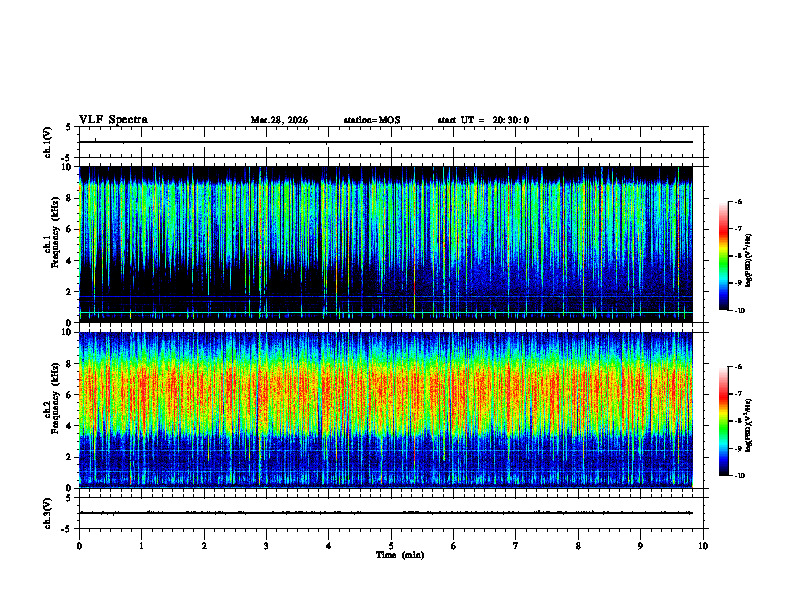Image resolution: width=792 pixels, height=612 pixels.
Task: Click time axis tick label '1'
Action: pos(142,546)
